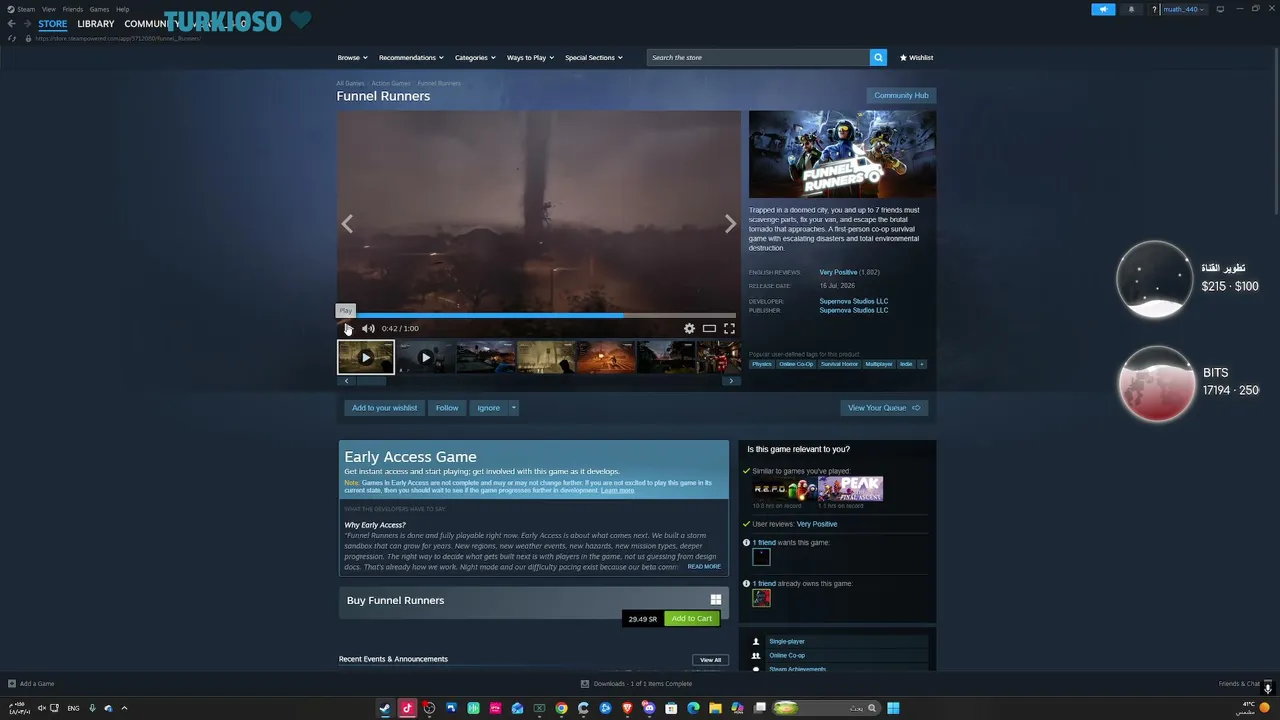
Task: Open the Early Access Learn more link
Action: [617, 491]
